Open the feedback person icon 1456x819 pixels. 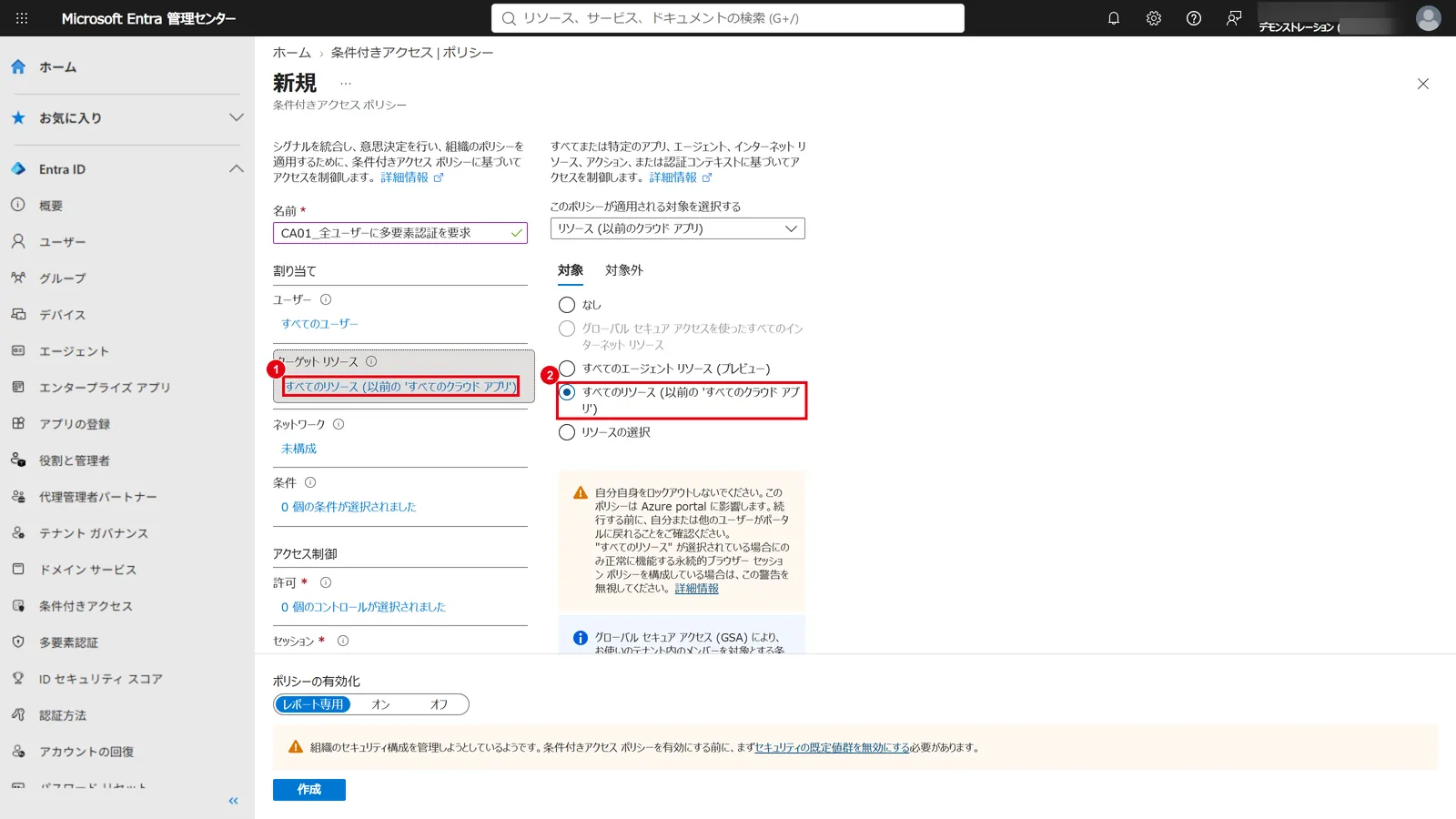(x=1234, y=18)
